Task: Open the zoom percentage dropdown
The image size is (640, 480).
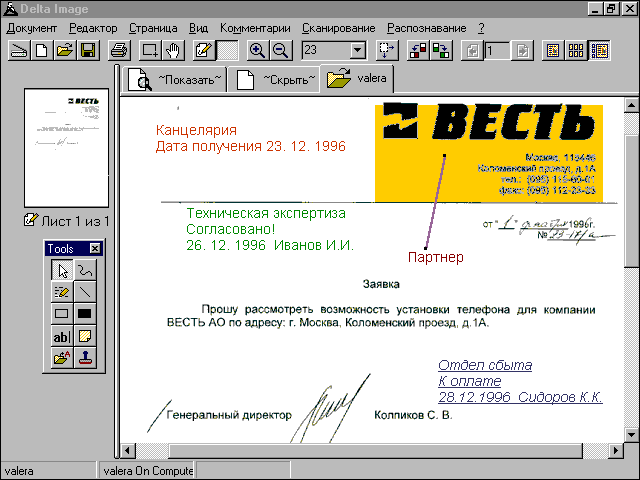Action: [x=357, y=51]
